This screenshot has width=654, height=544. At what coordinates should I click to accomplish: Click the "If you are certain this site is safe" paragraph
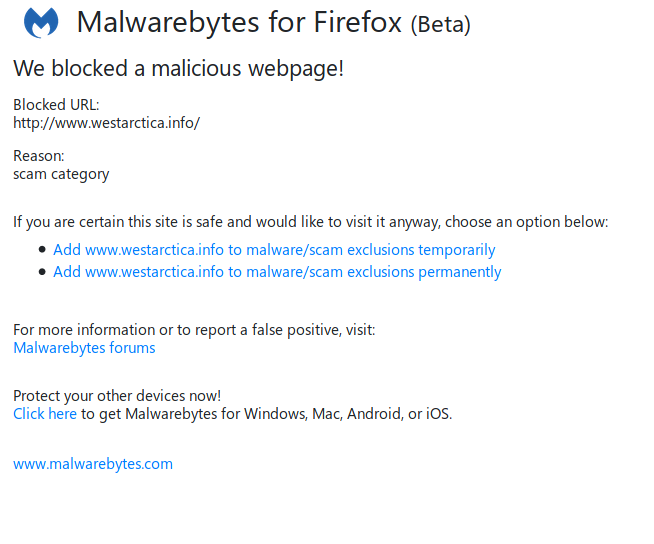coord(310,222)
